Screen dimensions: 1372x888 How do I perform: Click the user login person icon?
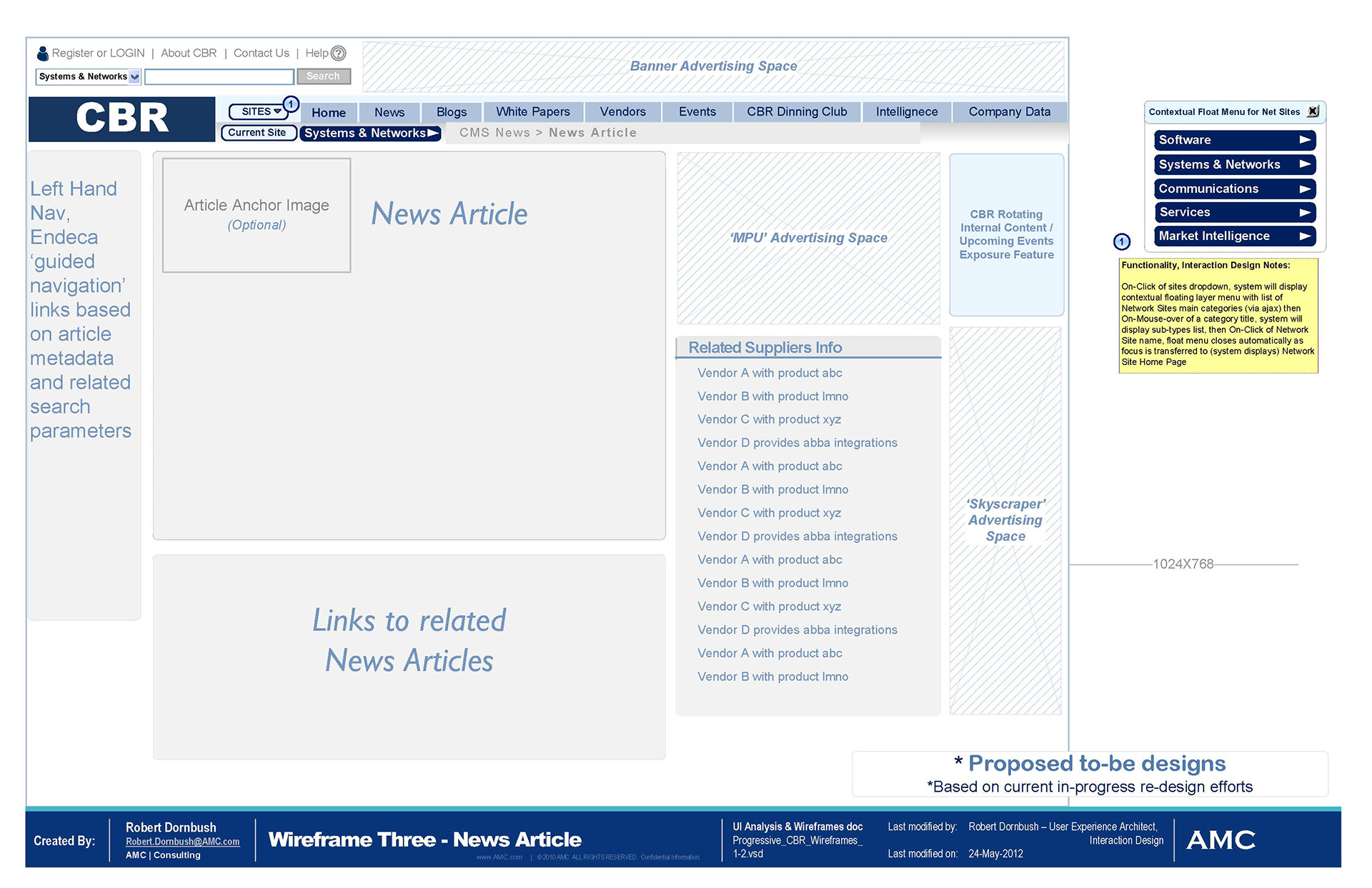tap(43, 54)
